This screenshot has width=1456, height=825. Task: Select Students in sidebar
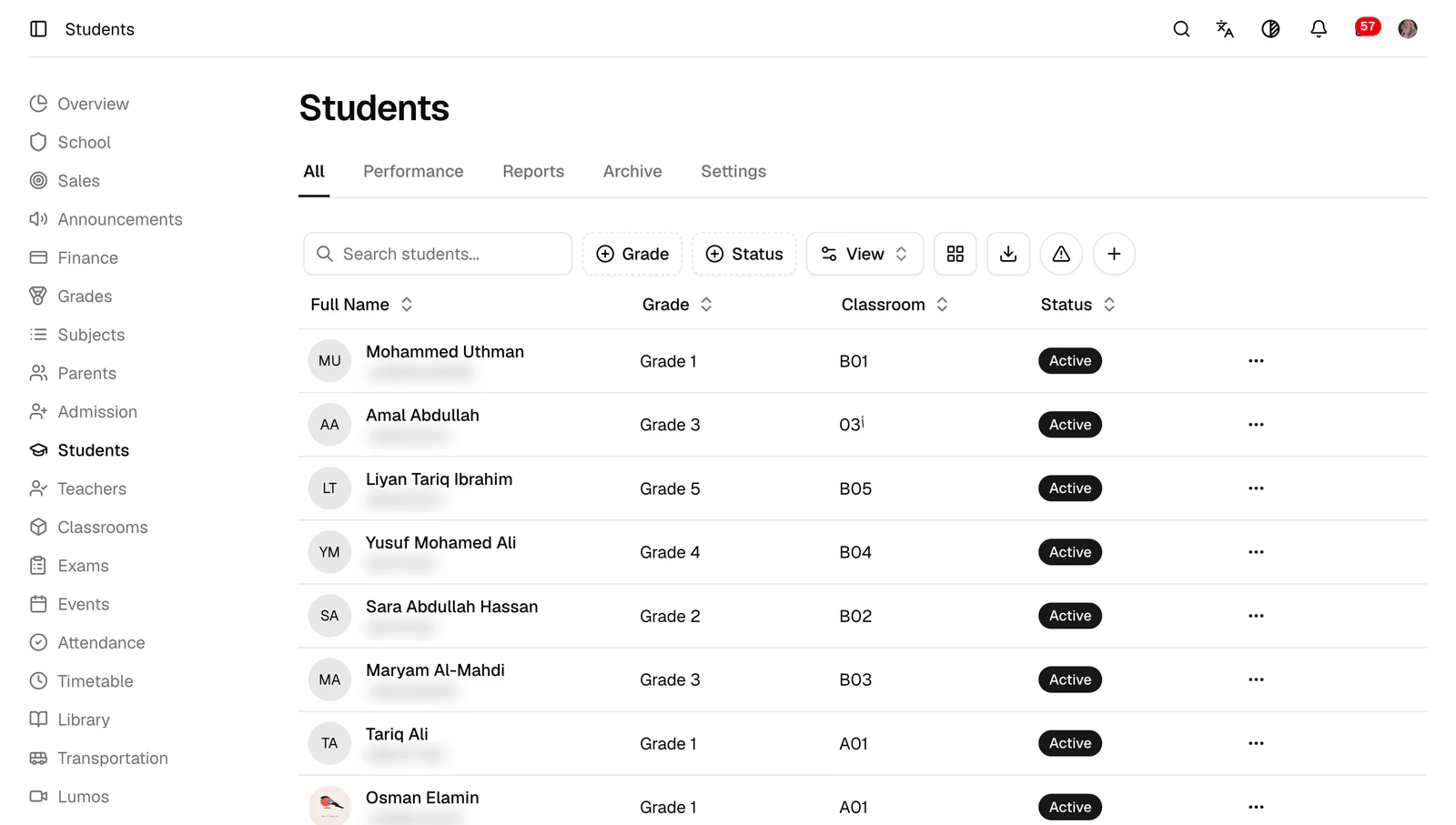[79, 450]
